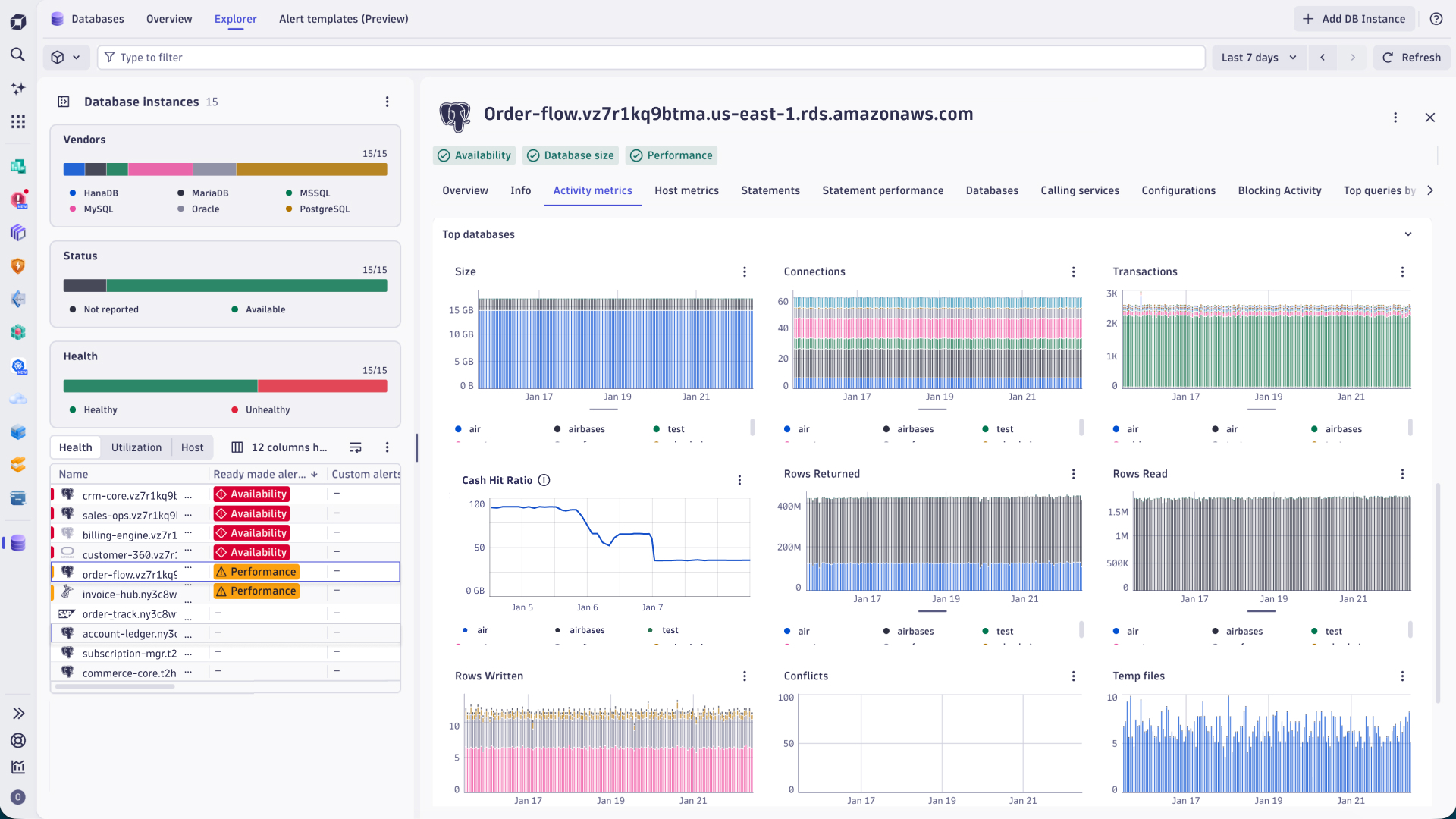Click the info icon beside Cash Hit Ratio
The width and height of the screenshot is (1456, 819).
pyautogui.click(x=544, y=479)
